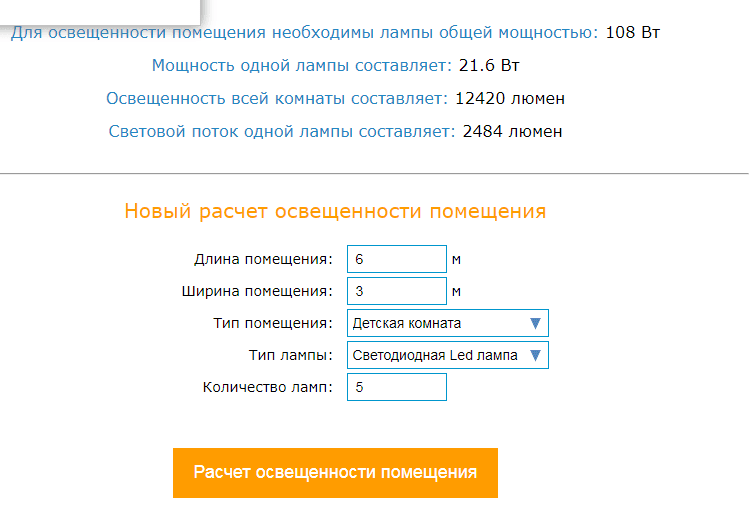
Task: Click the 21.6 Вт lamp power value
Action: [x=489, y=66]
